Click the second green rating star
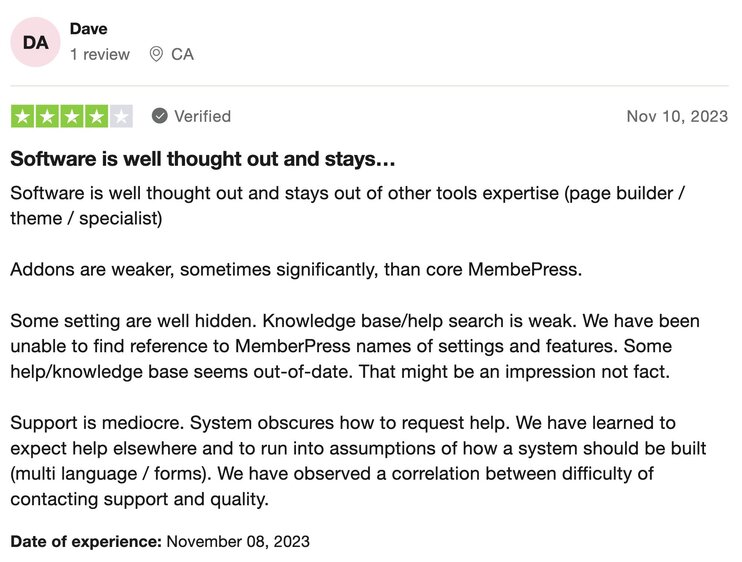Viewport: 742px width, 562px height. (x=47, y=116)
